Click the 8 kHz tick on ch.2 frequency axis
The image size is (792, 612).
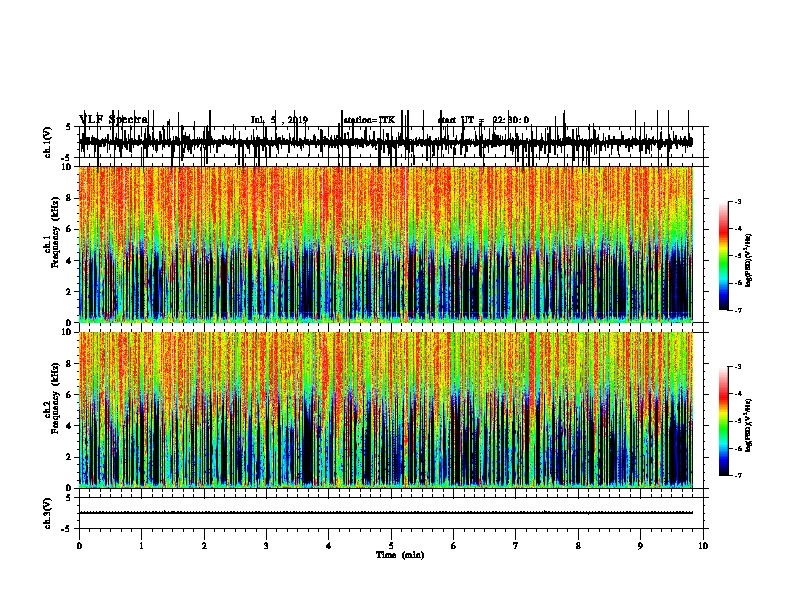[69, 364]
